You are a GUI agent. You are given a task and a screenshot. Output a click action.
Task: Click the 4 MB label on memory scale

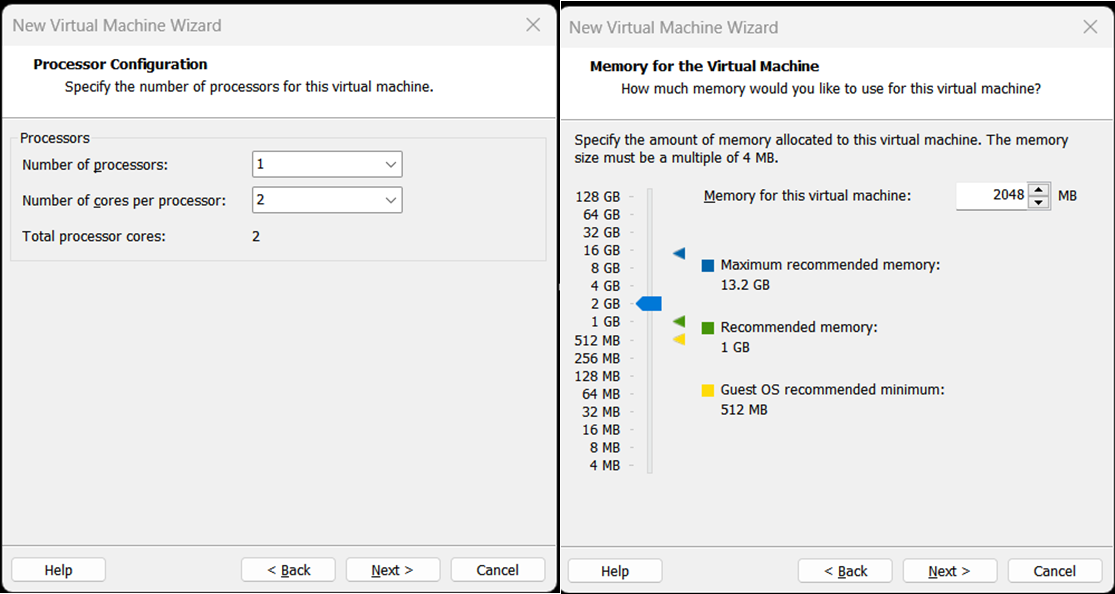coord(605,465)
